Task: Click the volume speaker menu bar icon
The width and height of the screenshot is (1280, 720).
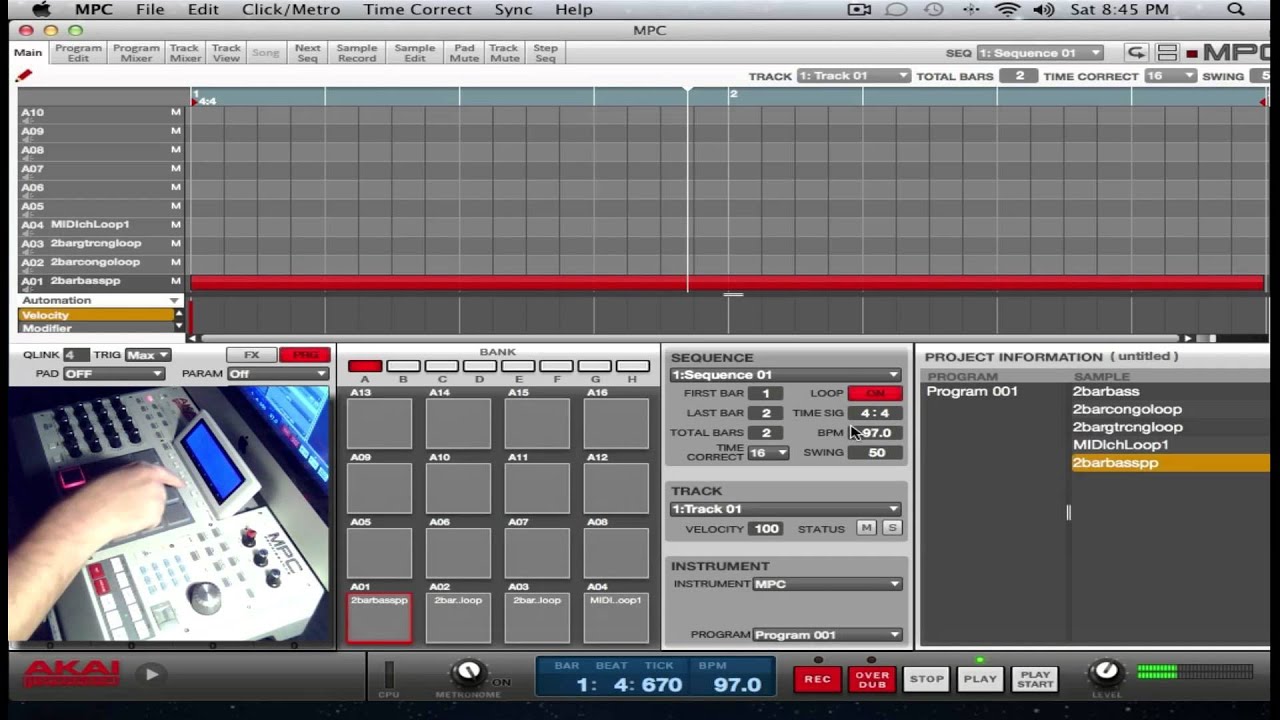Action: 1043,10
